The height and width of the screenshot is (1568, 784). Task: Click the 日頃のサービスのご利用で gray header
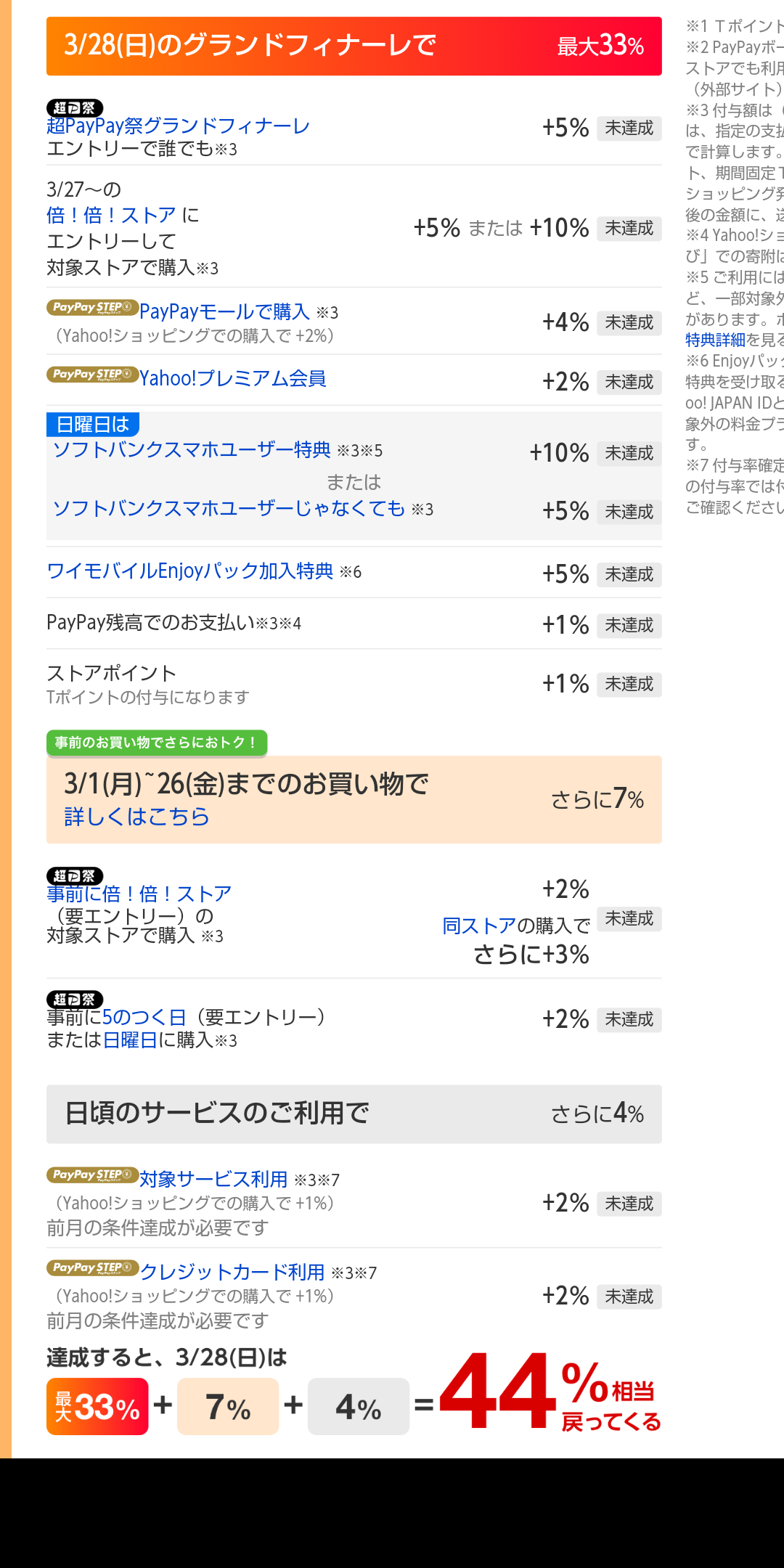click(354, 1114)
